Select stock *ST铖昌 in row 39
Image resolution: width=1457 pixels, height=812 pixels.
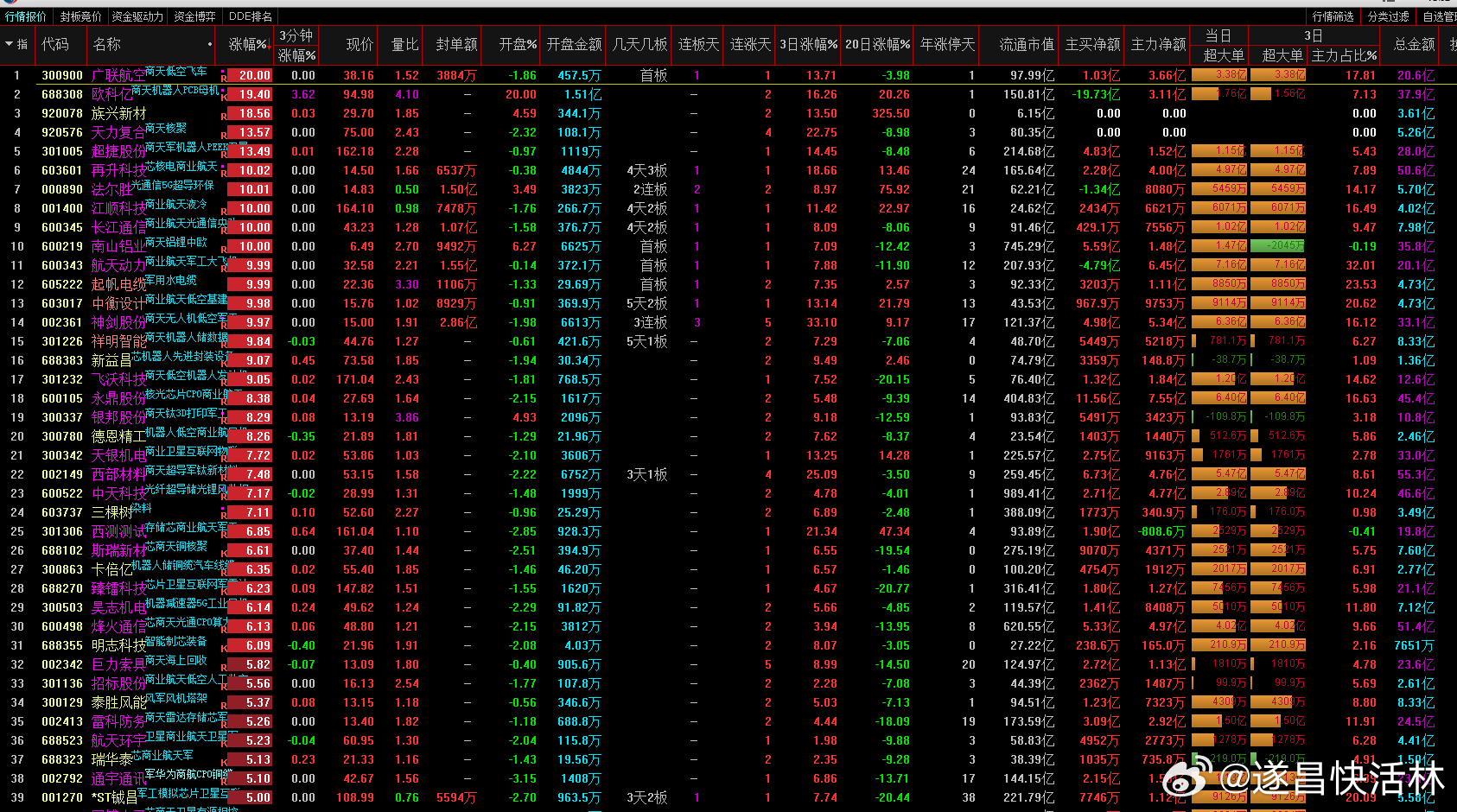point(115,798)
